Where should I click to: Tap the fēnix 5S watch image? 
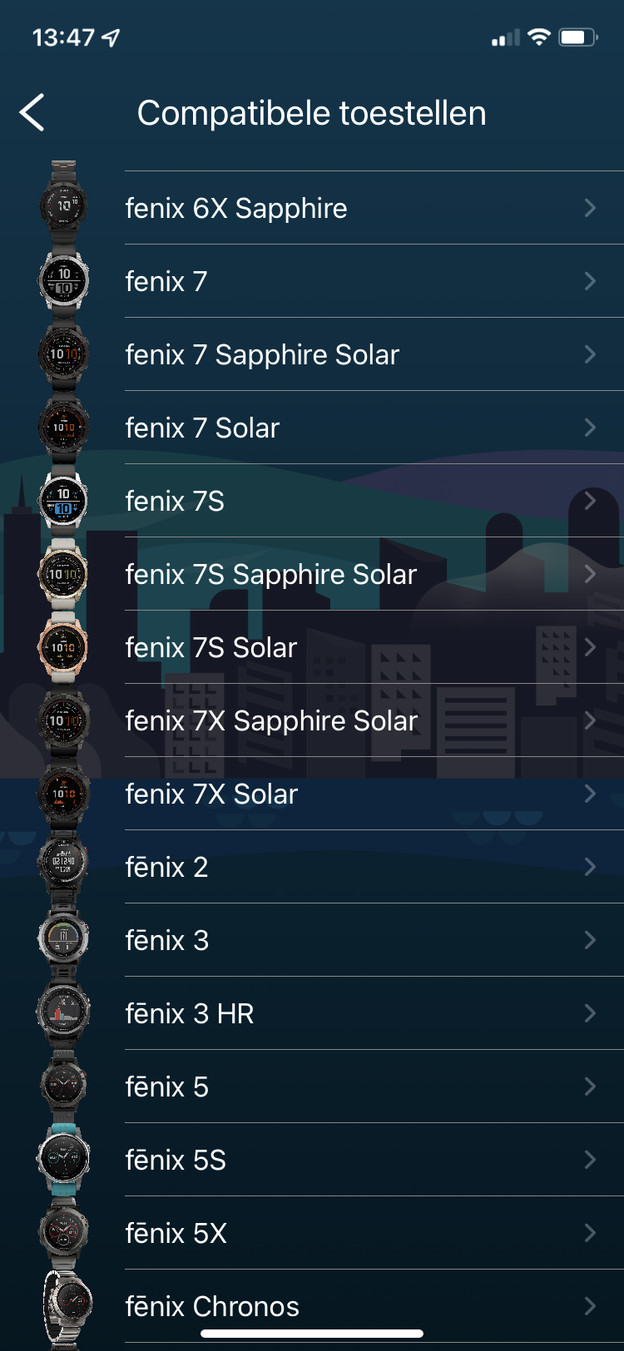click(x=63, y=1160)
